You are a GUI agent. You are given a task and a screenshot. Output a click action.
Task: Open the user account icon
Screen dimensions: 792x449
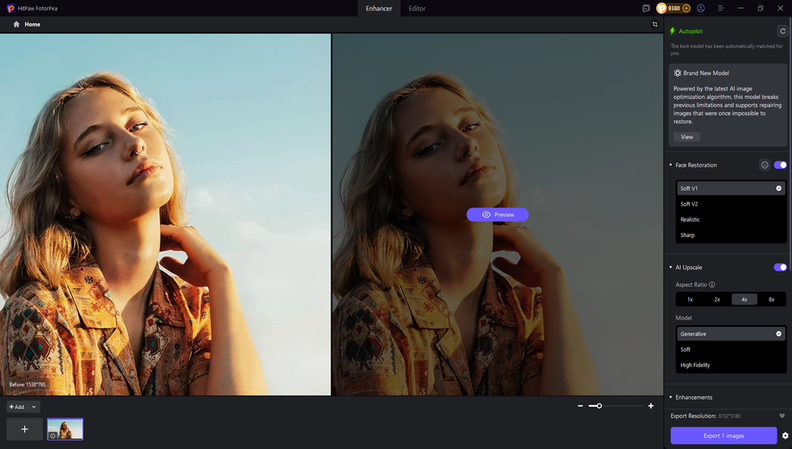point(701,8)
